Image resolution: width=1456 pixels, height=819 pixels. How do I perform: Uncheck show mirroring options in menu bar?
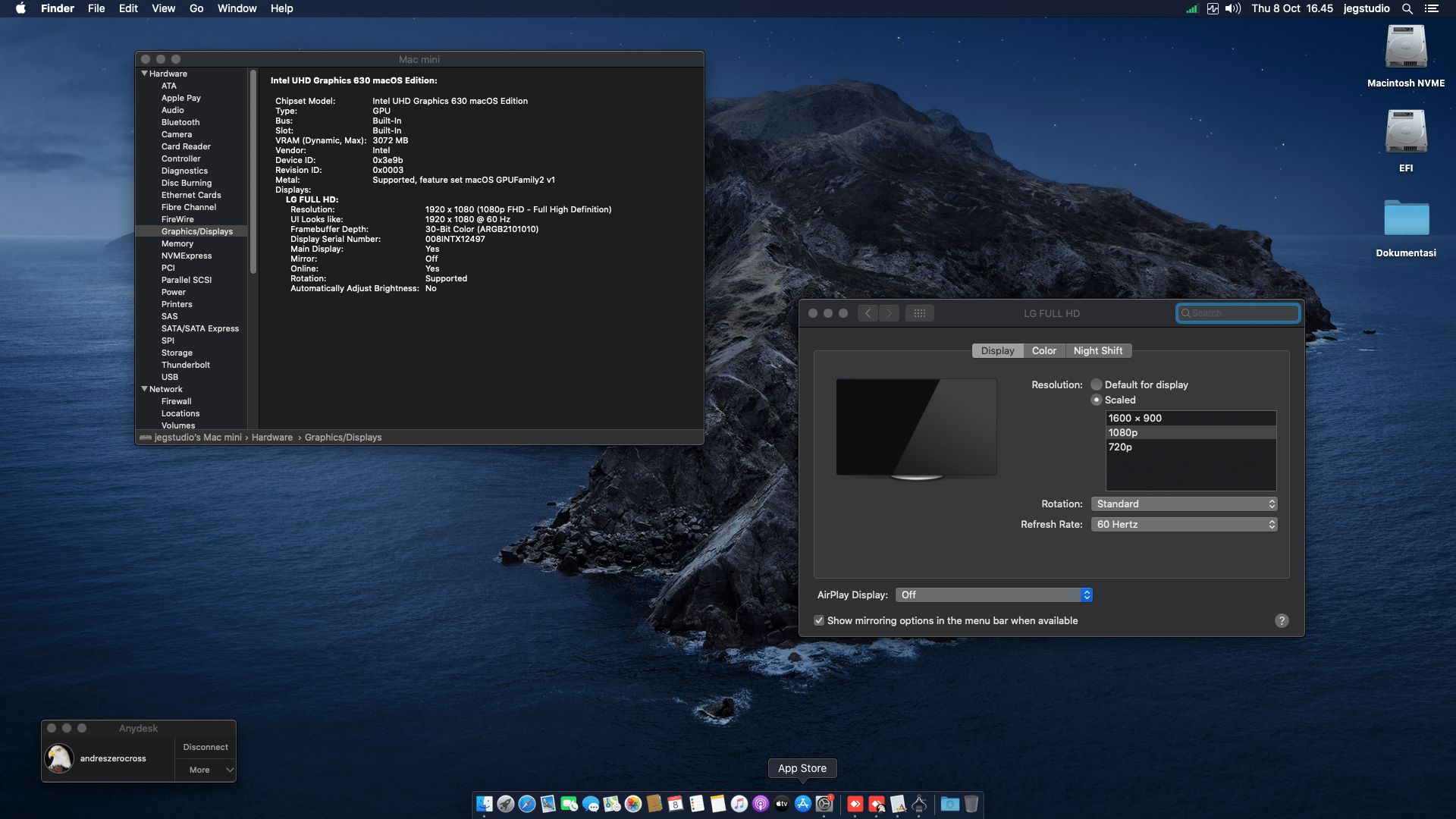pos(819,620)
